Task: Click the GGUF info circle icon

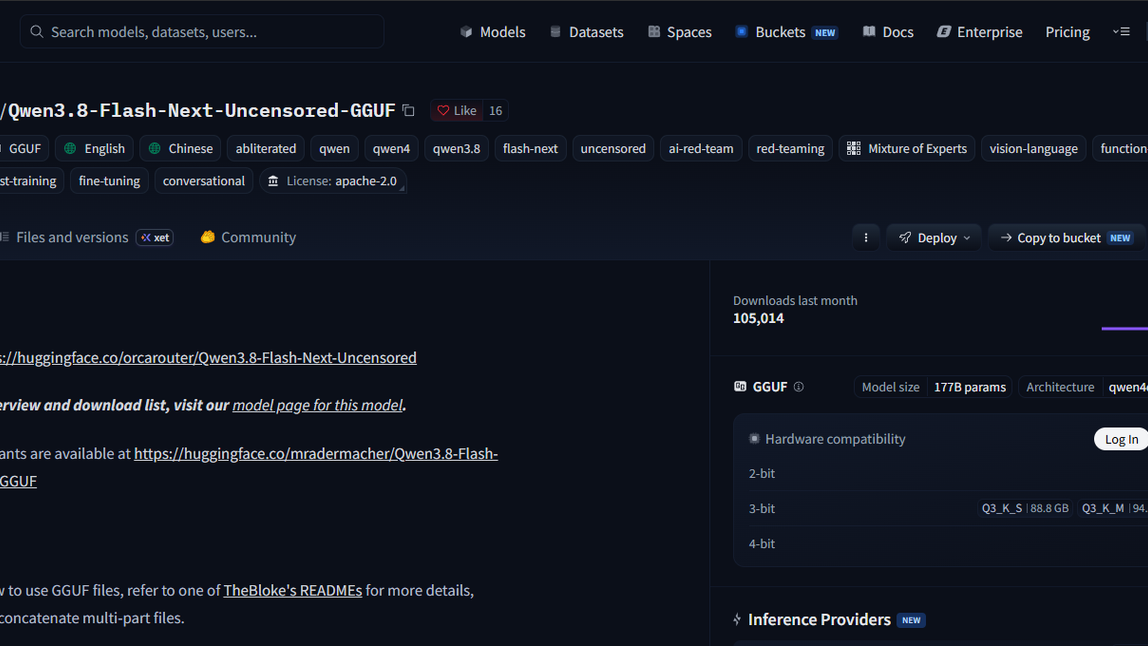Action: pyautogui.click(x=799, y=387)
